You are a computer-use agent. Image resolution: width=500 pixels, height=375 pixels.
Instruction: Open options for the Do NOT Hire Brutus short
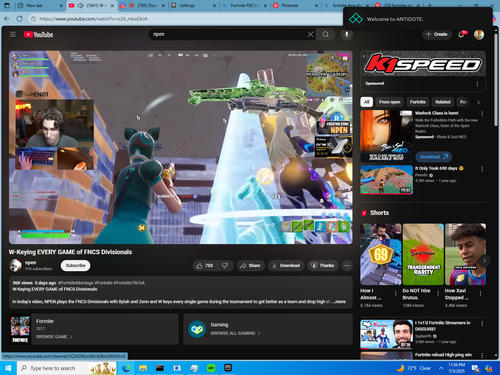[x=438, y=293]
